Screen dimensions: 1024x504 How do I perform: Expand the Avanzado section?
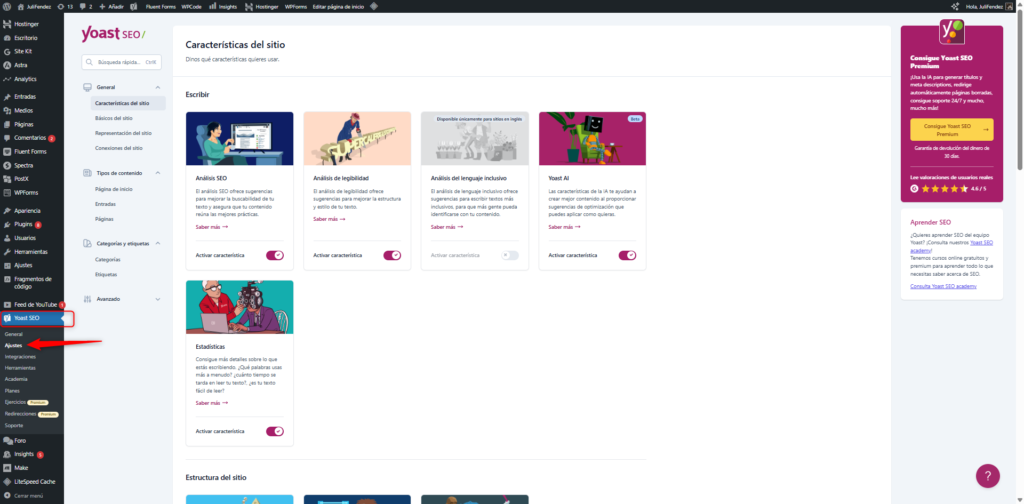pos(122,299)
